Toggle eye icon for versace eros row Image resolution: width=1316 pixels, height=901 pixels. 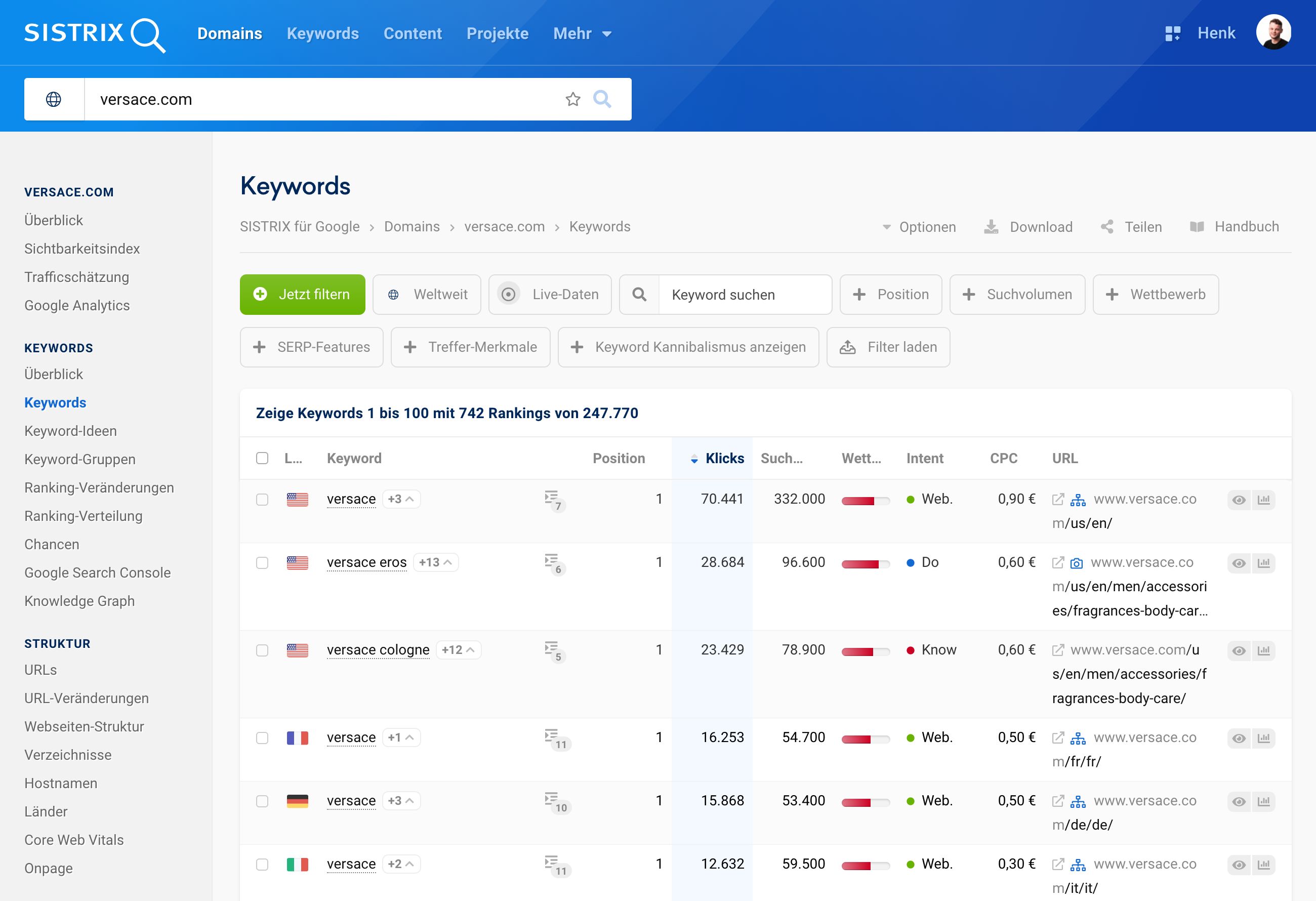[1239, 563]
